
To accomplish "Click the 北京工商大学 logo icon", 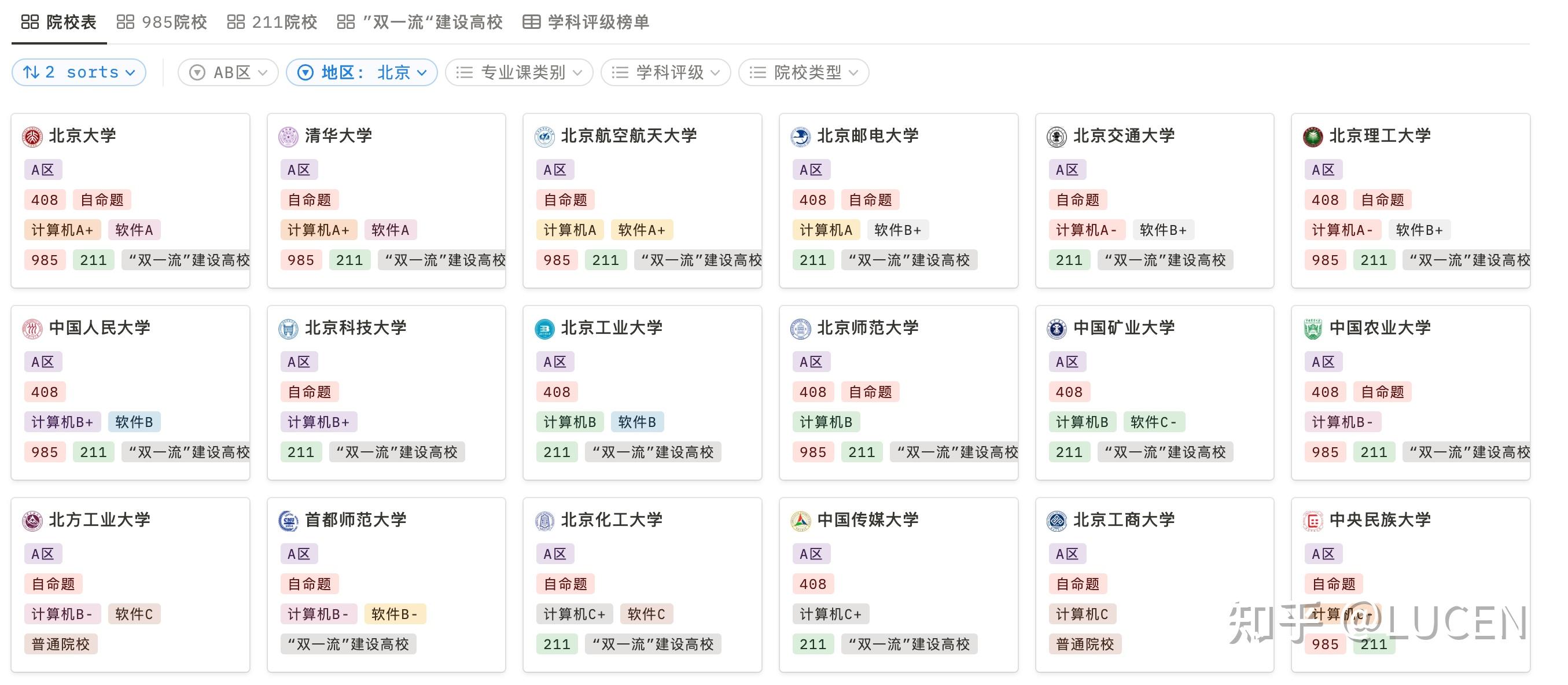I will [x=1057, y=521].
